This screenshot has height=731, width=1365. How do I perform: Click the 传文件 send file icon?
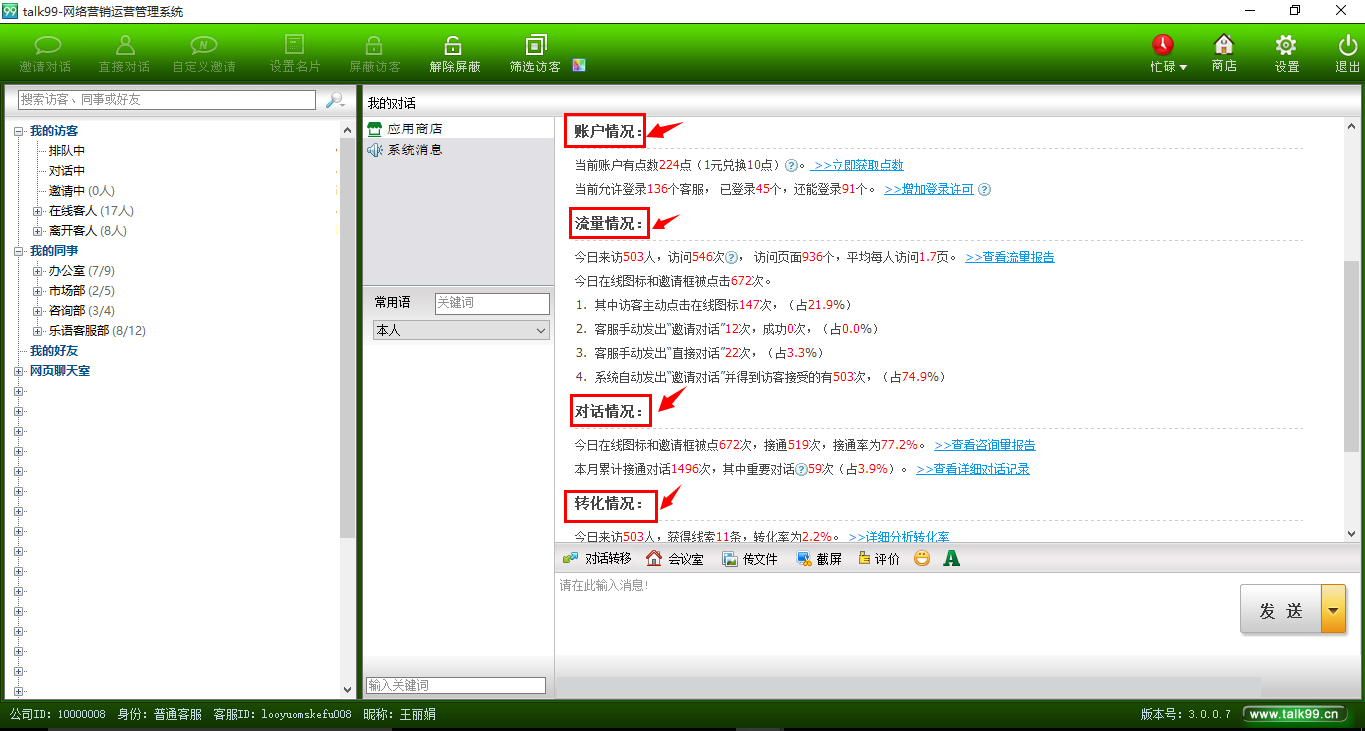click(x=730, y=559)
